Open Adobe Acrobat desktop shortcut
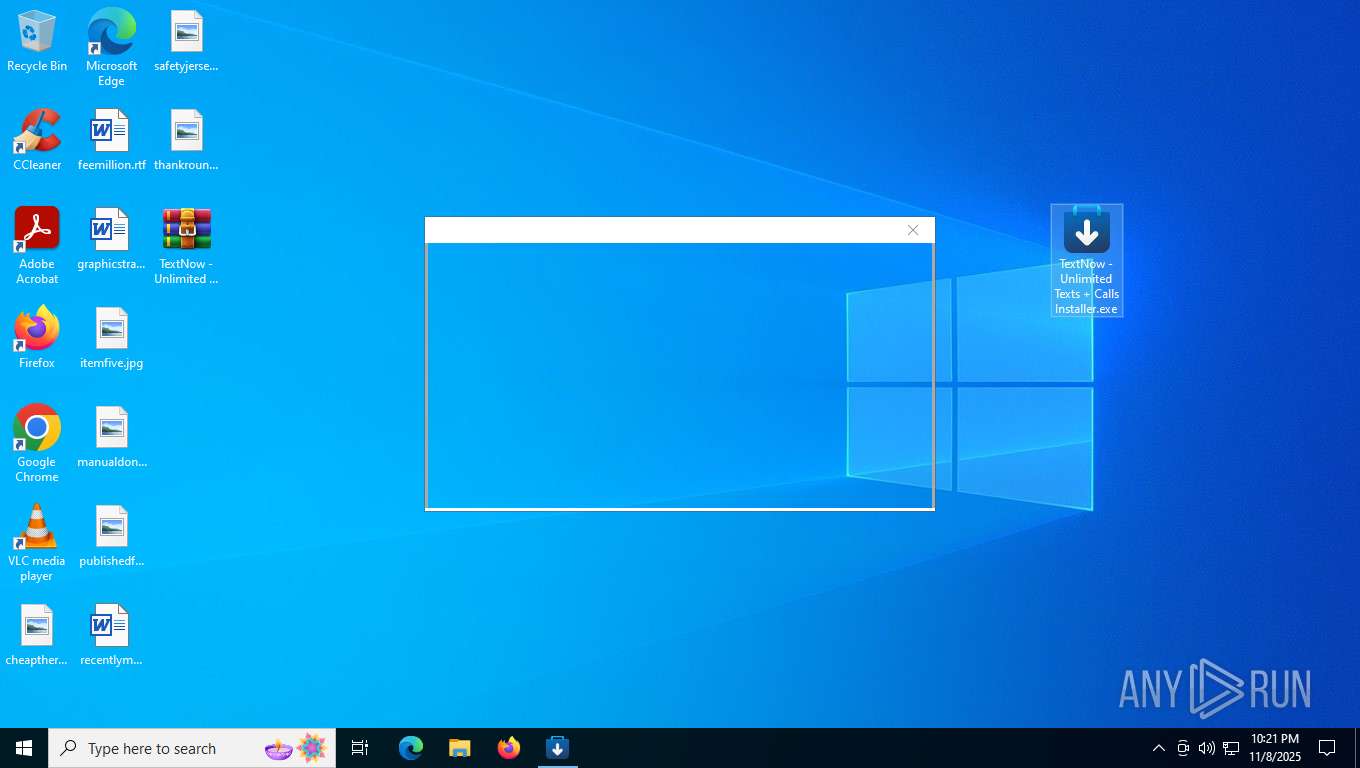 (37, 246)
